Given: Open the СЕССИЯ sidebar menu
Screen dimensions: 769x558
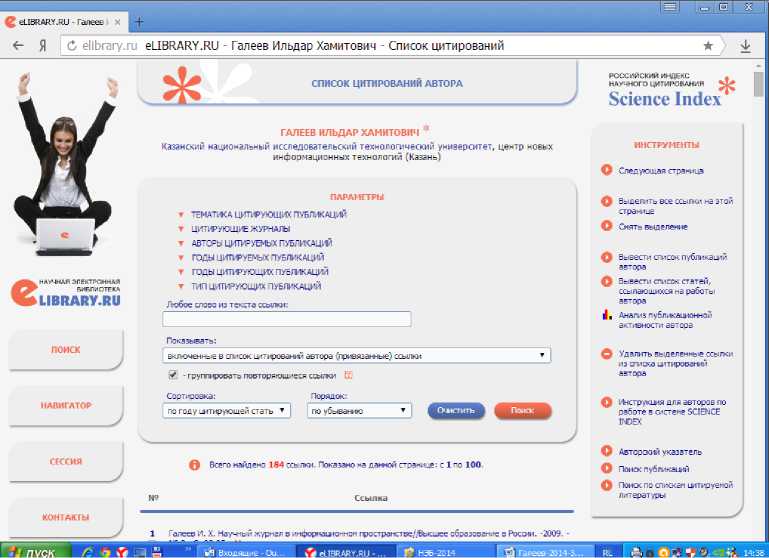Looking at the screenshot, I should coord(66,461).
